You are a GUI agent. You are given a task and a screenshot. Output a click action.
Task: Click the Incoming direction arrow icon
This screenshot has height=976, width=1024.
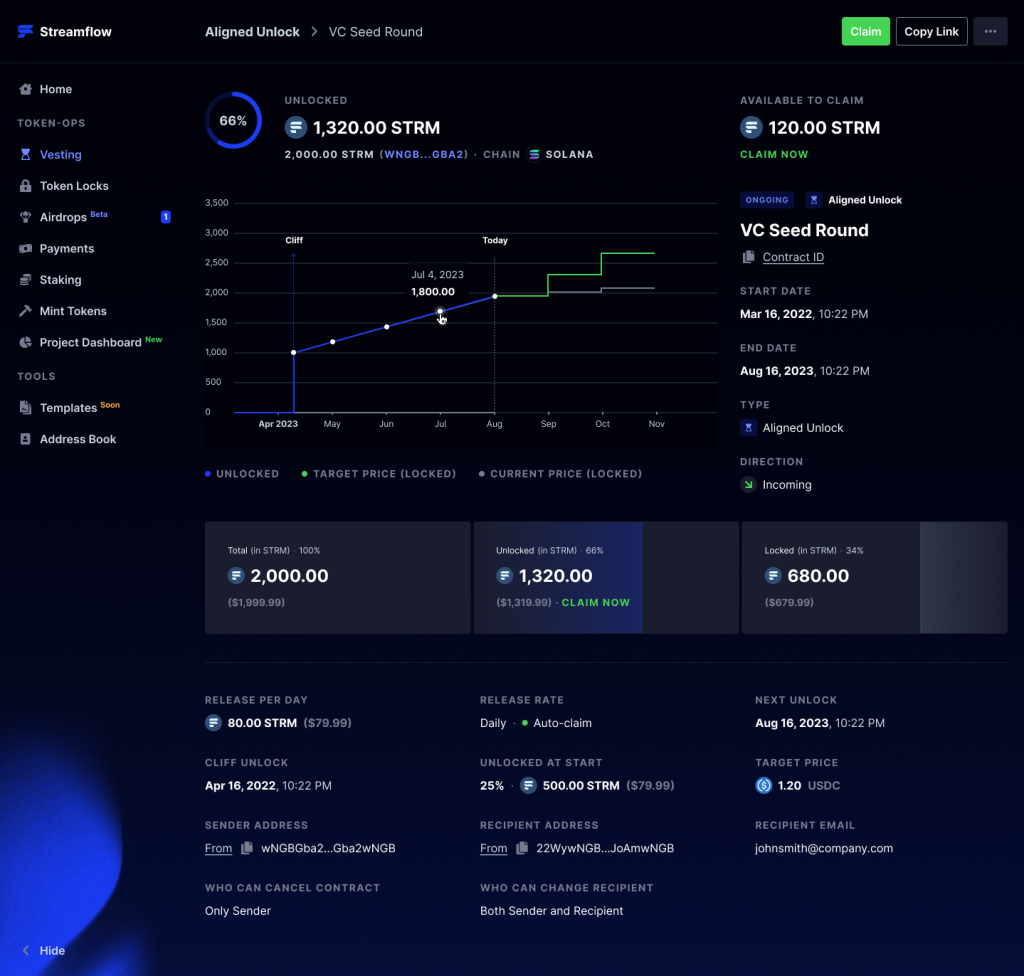point(748,485)
